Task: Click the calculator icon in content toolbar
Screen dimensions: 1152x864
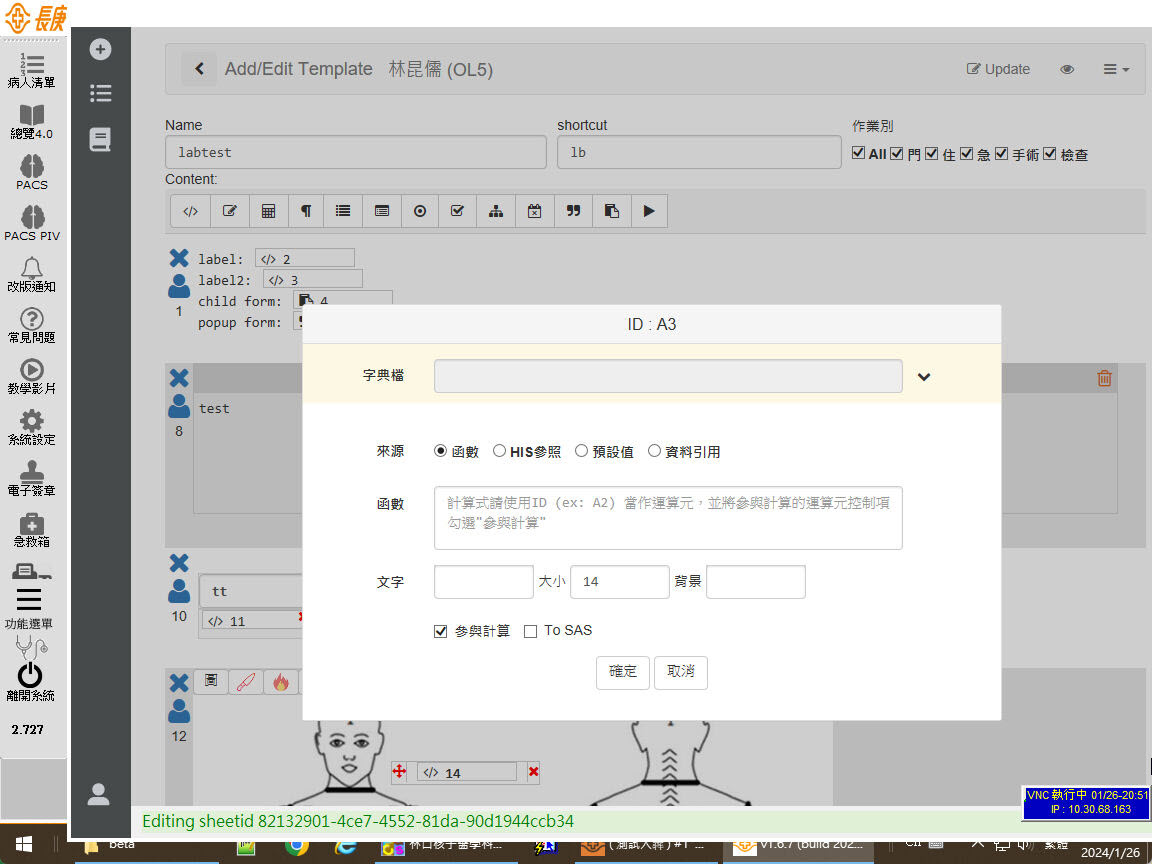Action: click(268, 211)
